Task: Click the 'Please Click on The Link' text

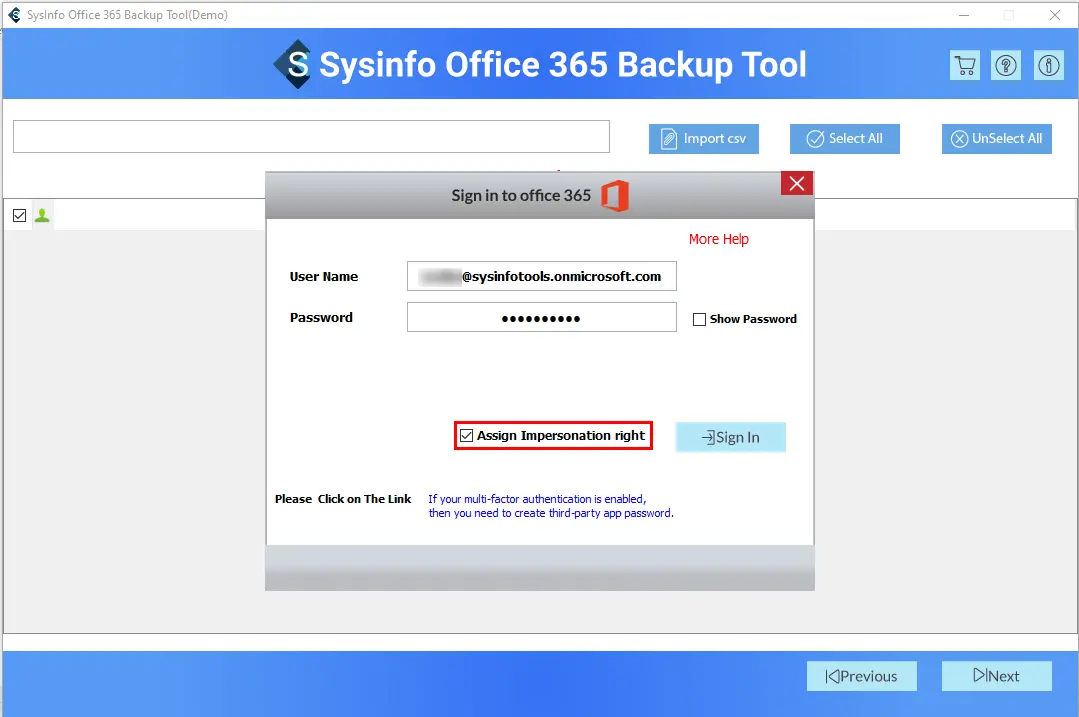Action: pos(343,499)
